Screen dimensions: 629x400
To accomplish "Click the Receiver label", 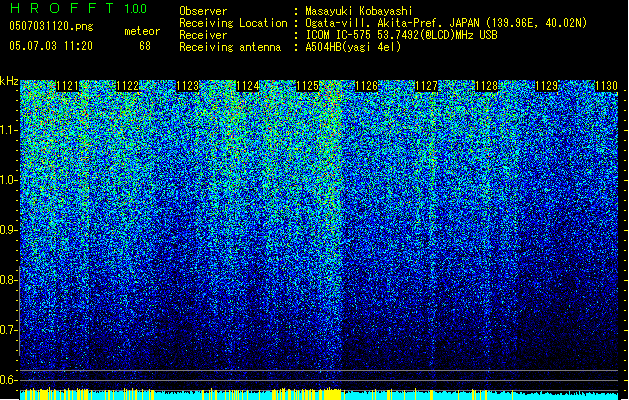I will coord(203,35).
